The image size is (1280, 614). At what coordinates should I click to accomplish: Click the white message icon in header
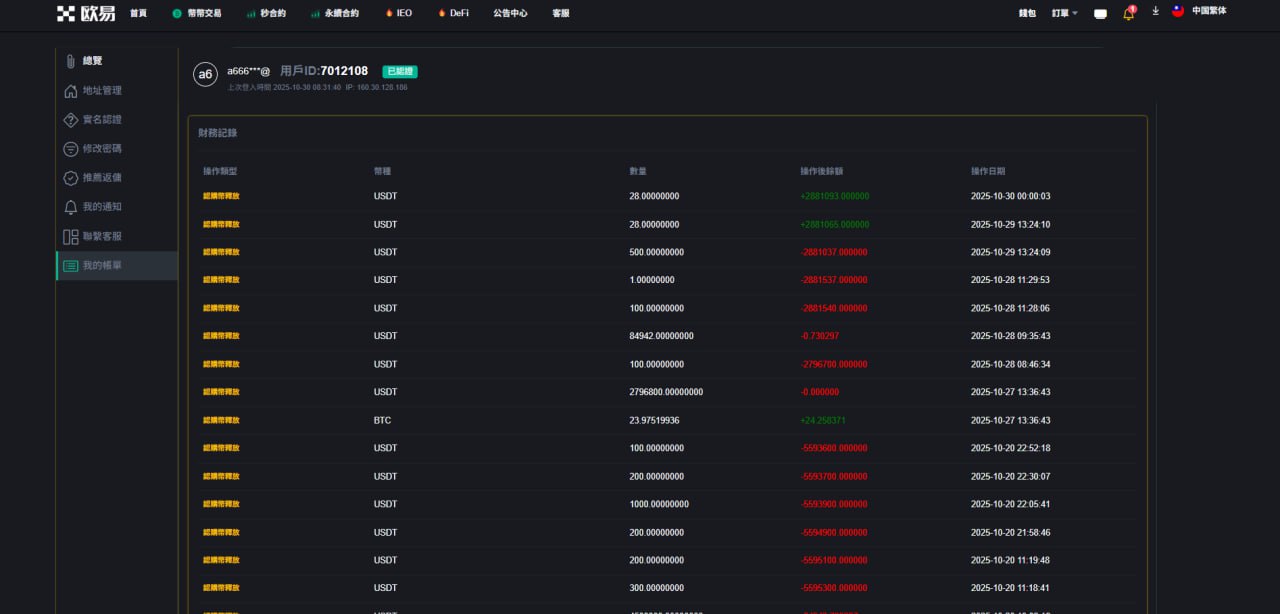click(x=1100, y=14)
